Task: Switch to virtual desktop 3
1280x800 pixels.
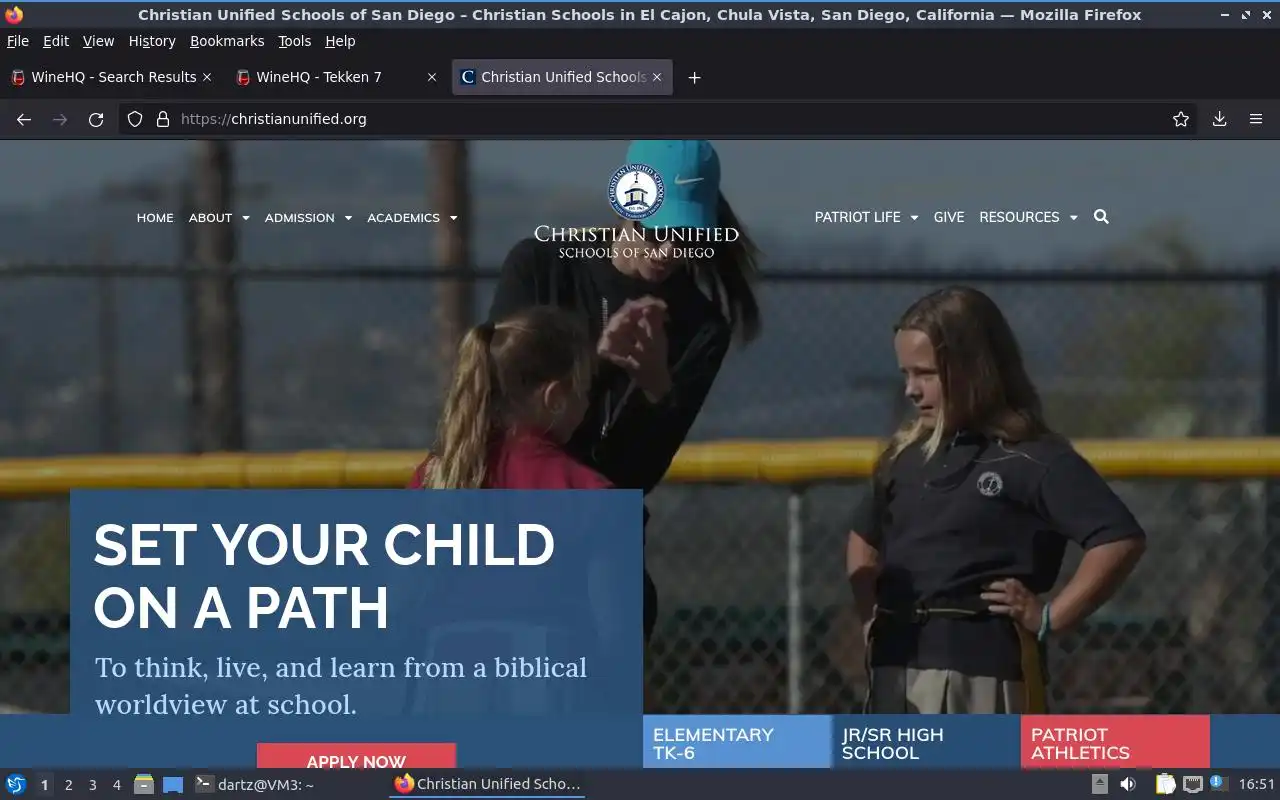Action: 92,785
